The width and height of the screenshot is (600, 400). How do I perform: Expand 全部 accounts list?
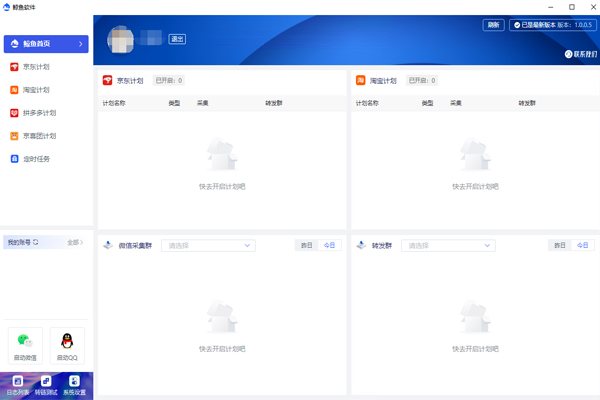coord(75,242)
